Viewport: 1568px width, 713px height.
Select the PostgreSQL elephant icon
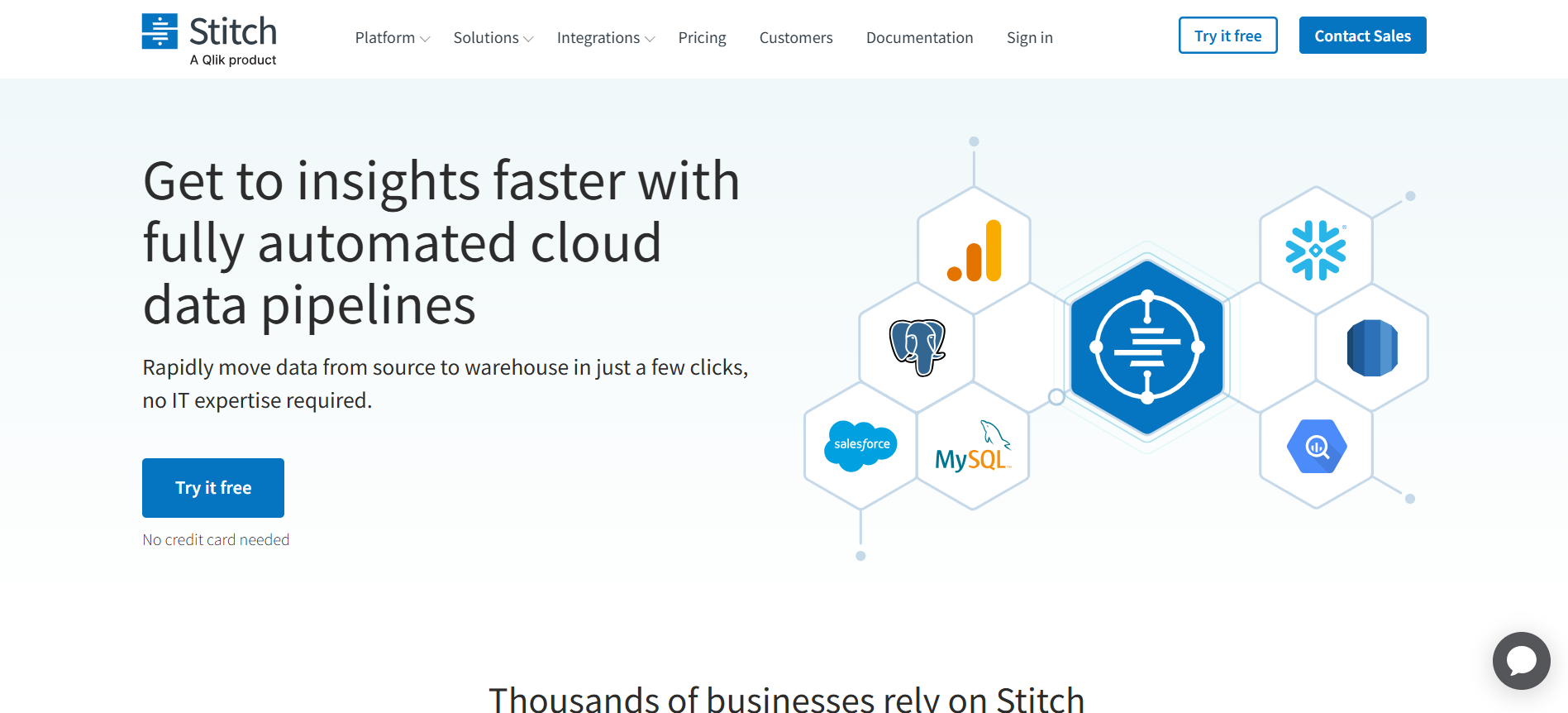pos(917,347)
